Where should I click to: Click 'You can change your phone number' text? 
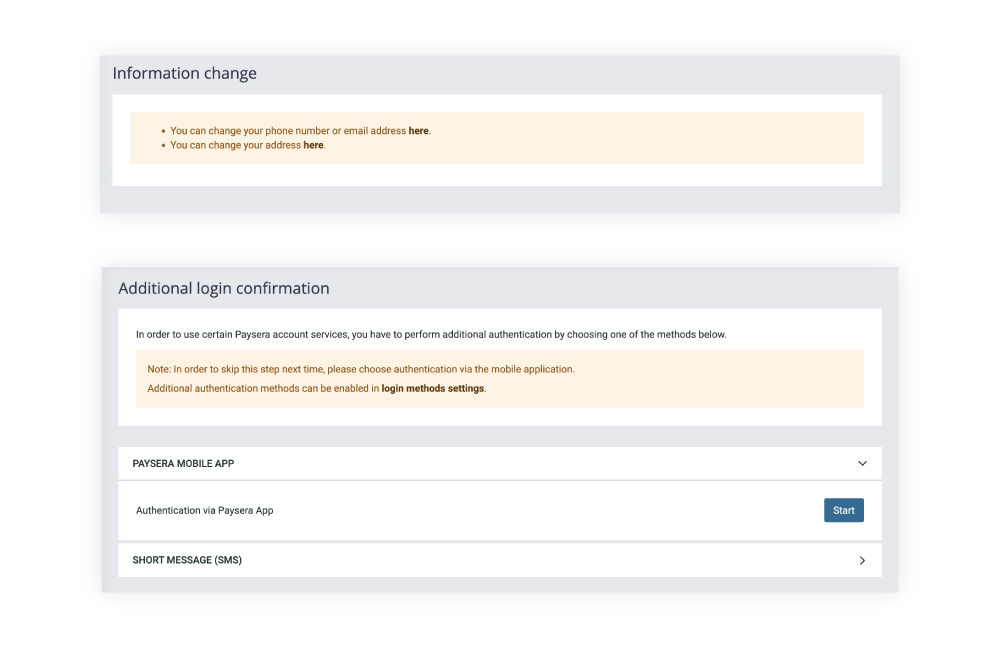tap(288, 131)
